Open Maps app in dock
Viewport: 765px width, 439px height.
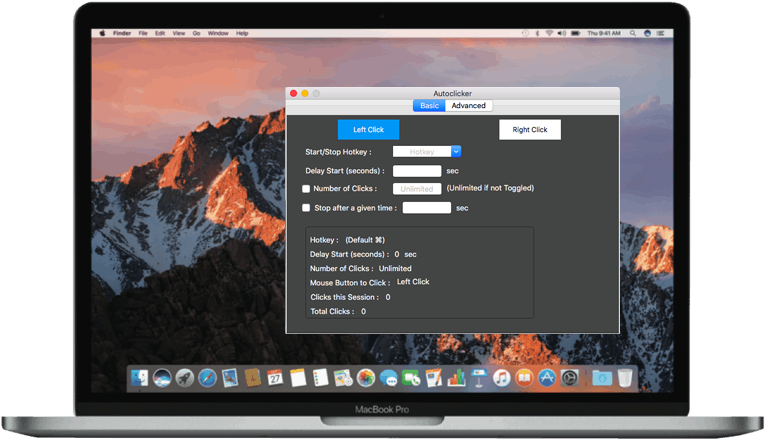[343, 378]
